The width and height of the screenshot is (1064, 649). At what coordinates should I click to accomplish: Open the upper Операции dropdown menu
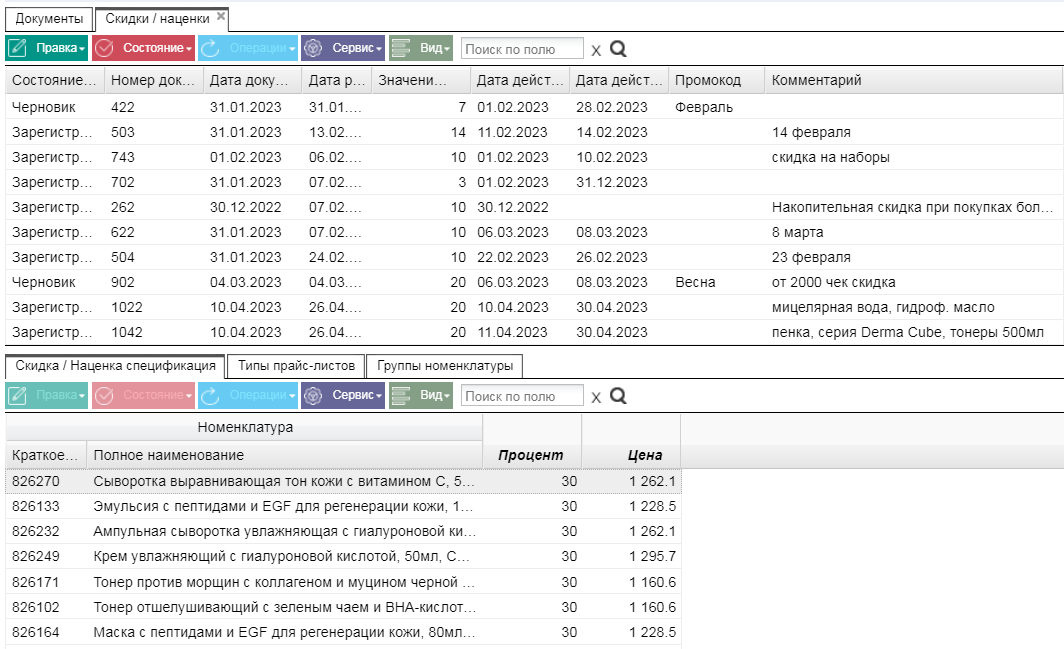[248, 48]
